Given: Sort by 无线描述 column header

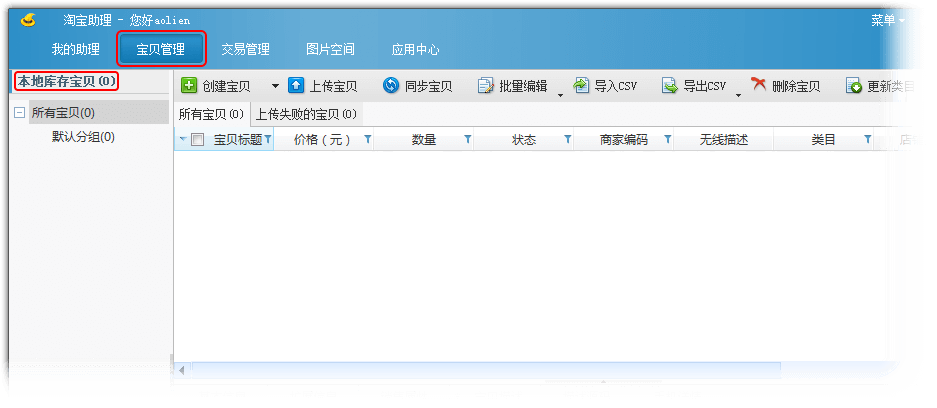Looking at the screenshot, I should pos(724,140).
